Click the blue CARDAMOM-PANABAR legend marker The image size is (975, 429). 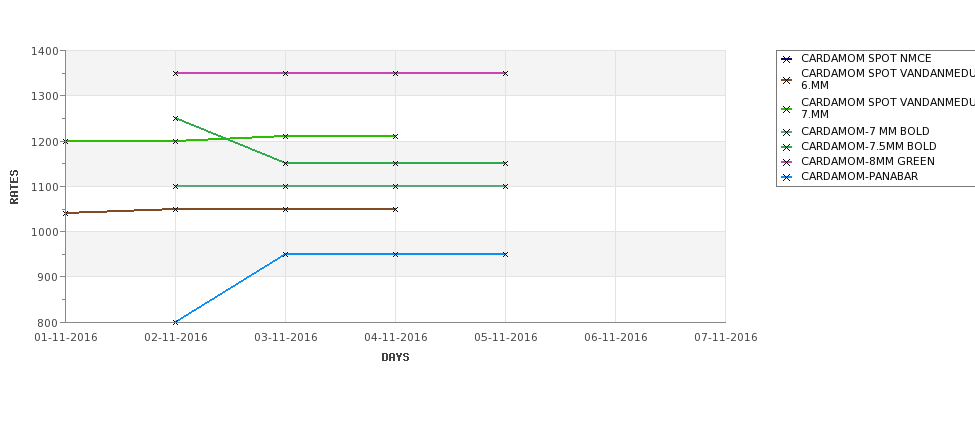[x=787, y=177]
